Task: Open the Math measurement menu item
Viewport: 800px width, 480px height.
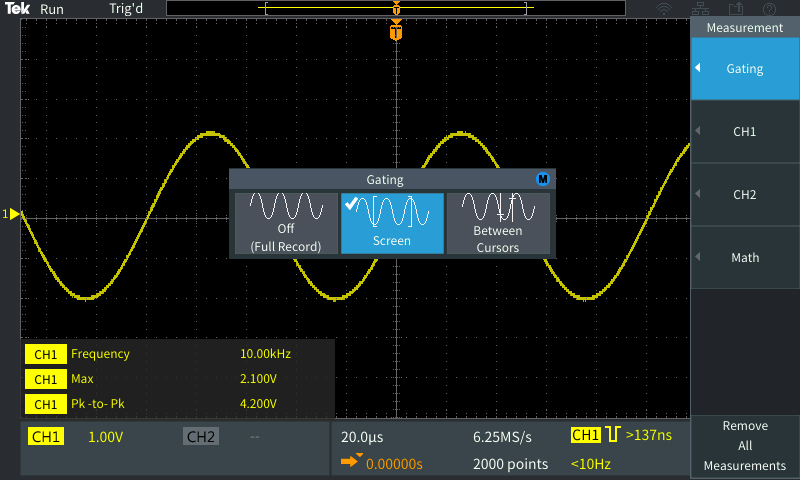Action: pos(745,257)
